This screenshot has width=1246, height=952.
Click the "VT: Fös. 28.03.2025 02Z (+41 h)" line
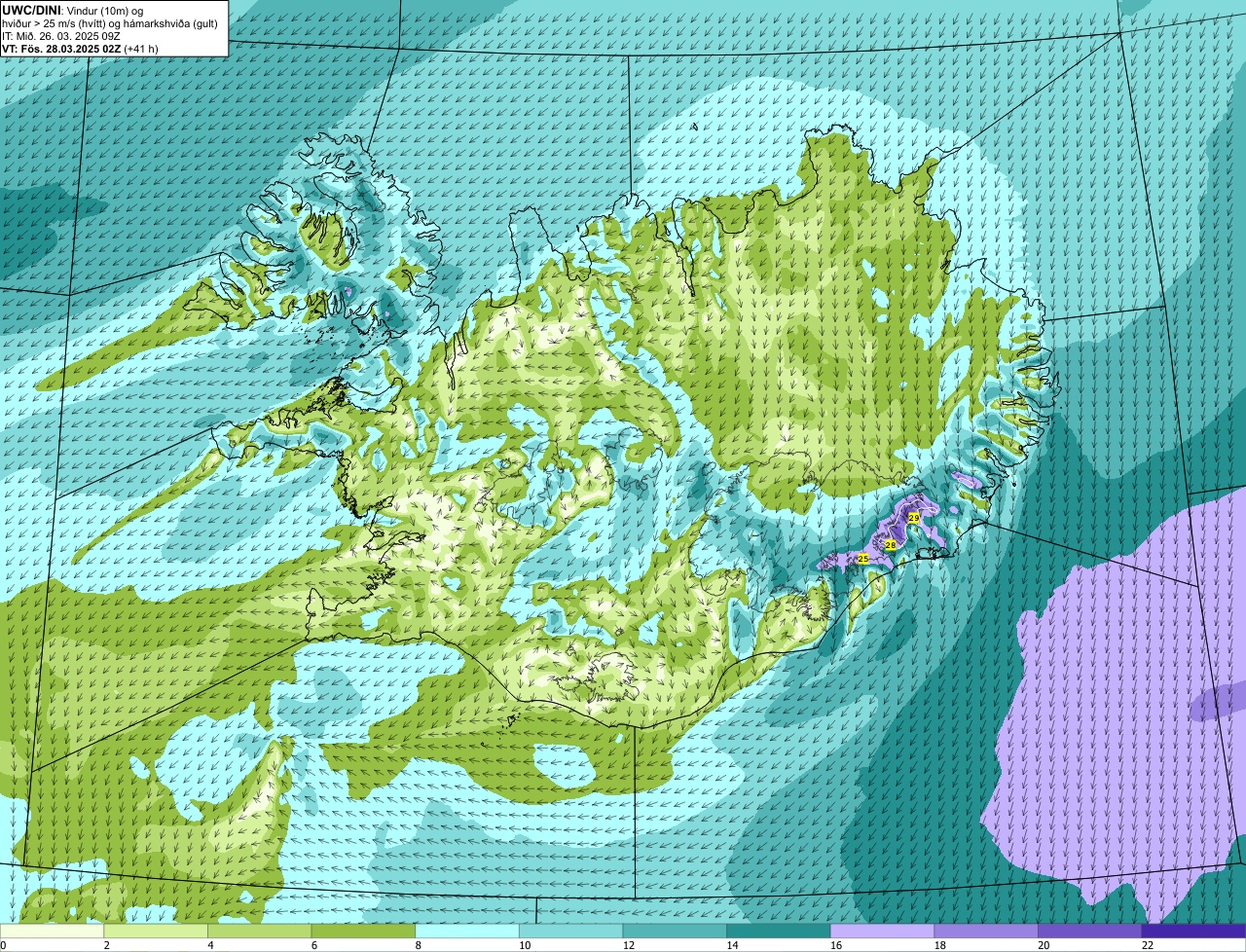pos(80,49)
